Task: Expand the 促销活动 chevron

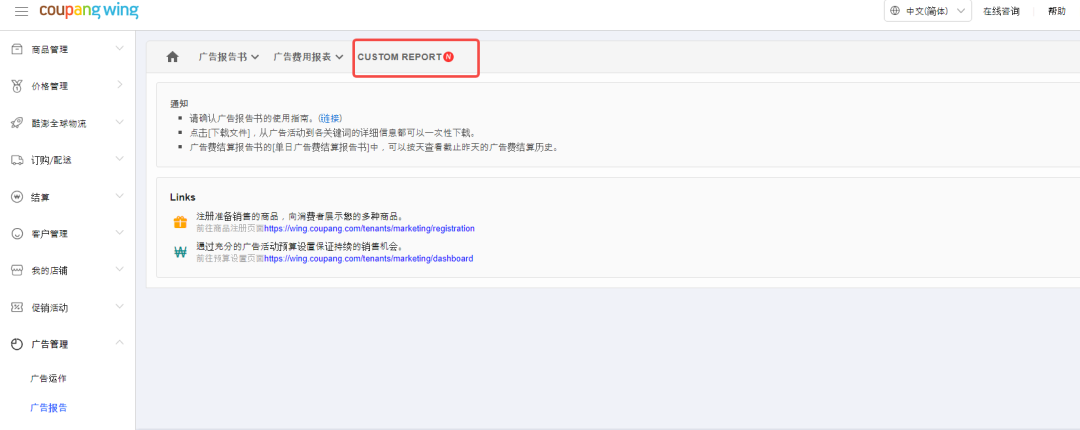Action: [120, 306]
